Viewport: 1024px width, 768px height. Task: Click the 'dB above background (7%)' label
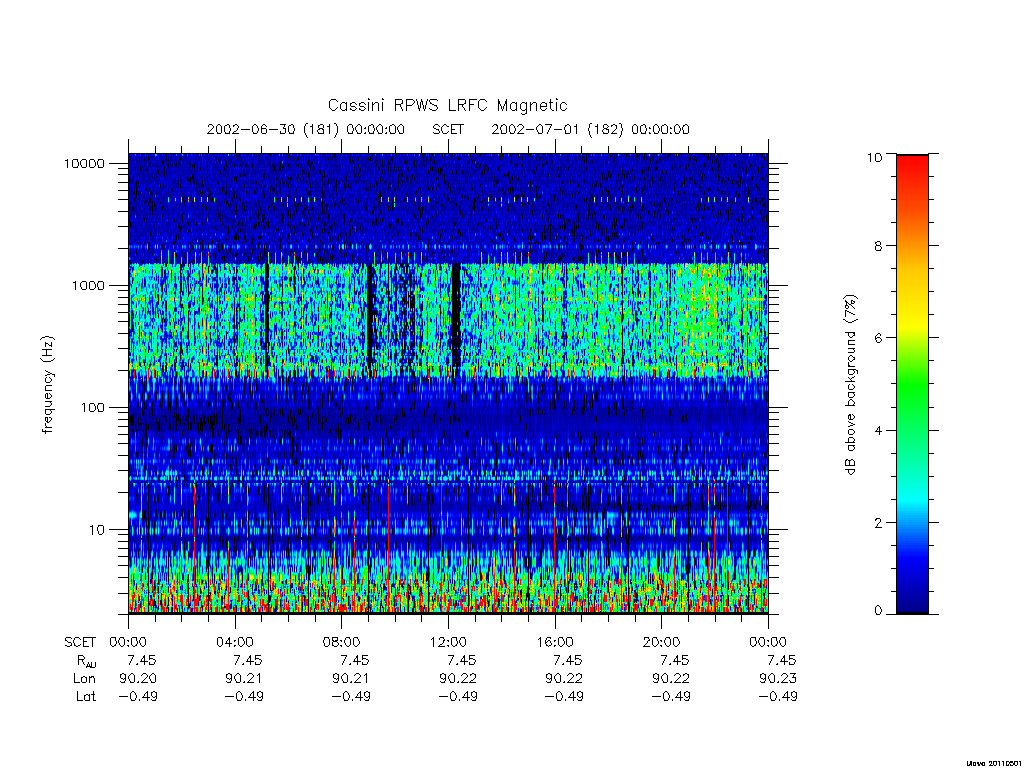click(850, 385)
